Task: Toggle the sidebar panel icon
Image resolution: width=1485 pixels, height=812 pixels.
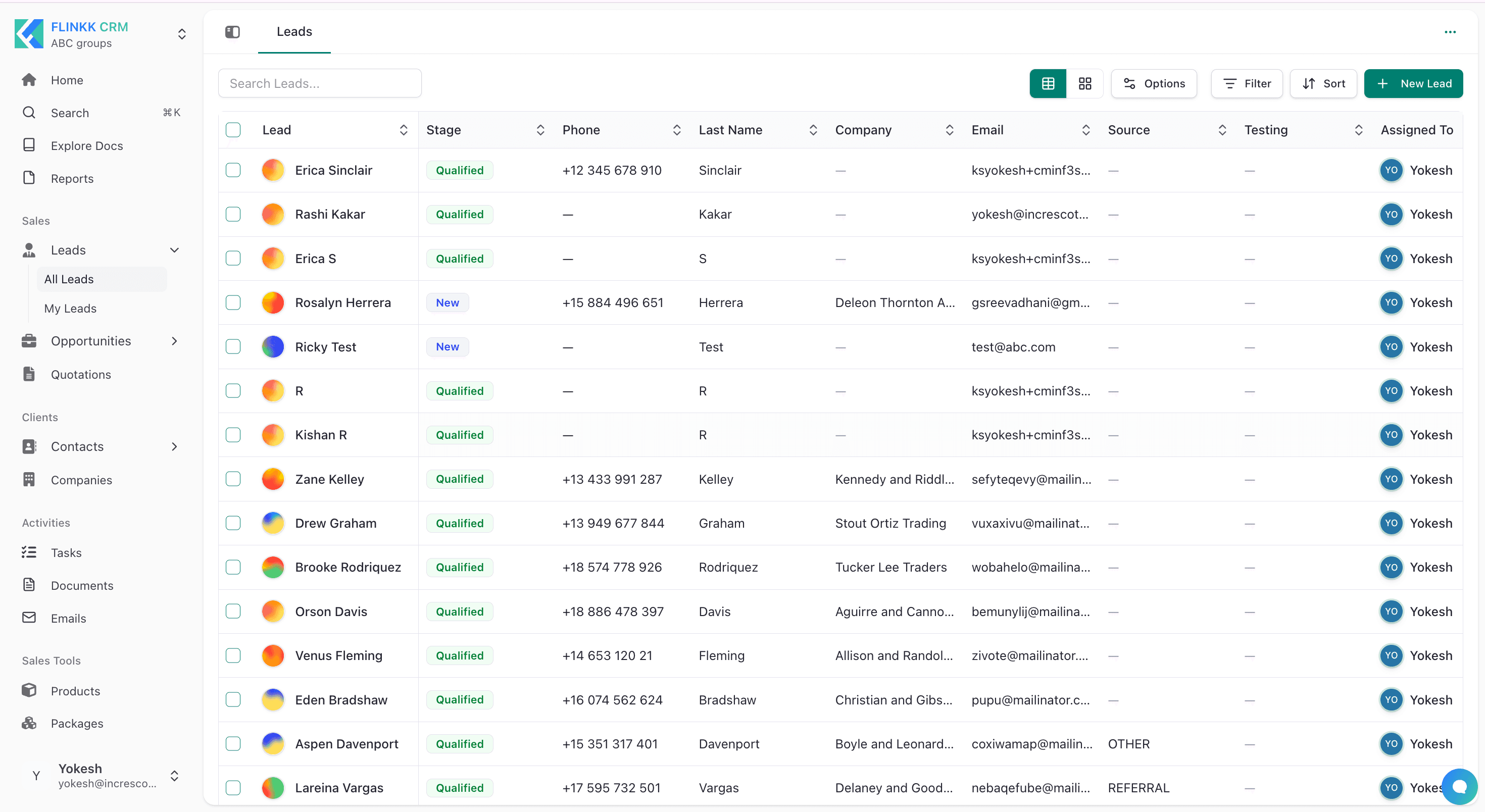Action: (232, 32)
